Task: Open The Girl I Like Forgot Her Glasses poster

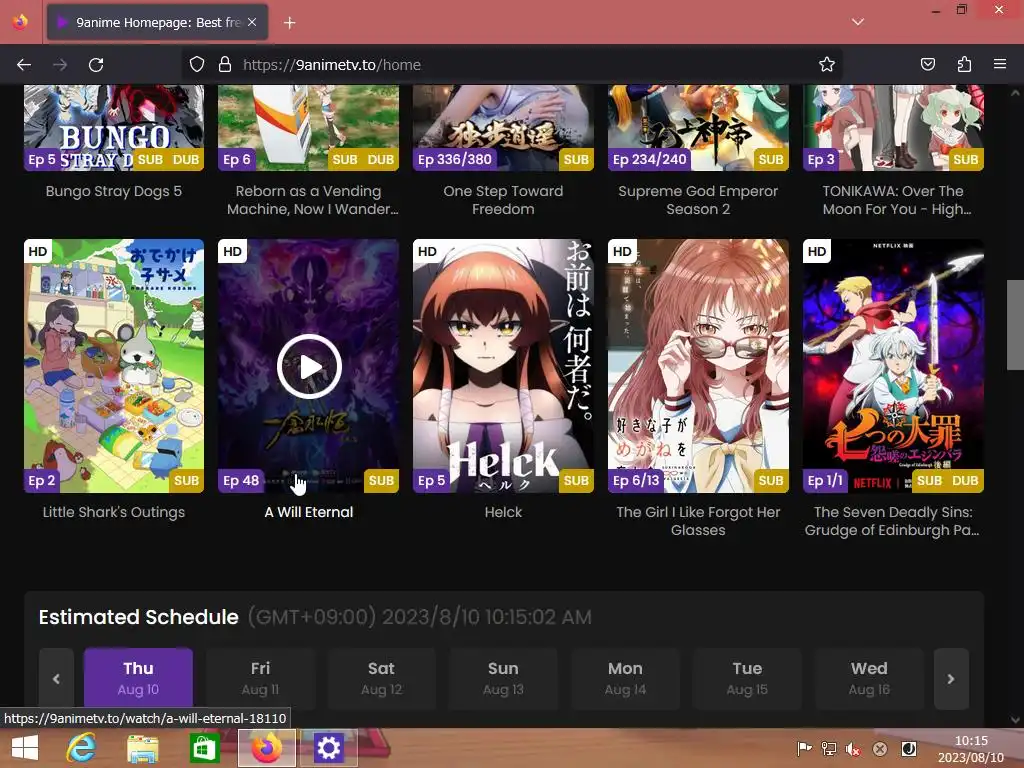Action: (698, 366)
